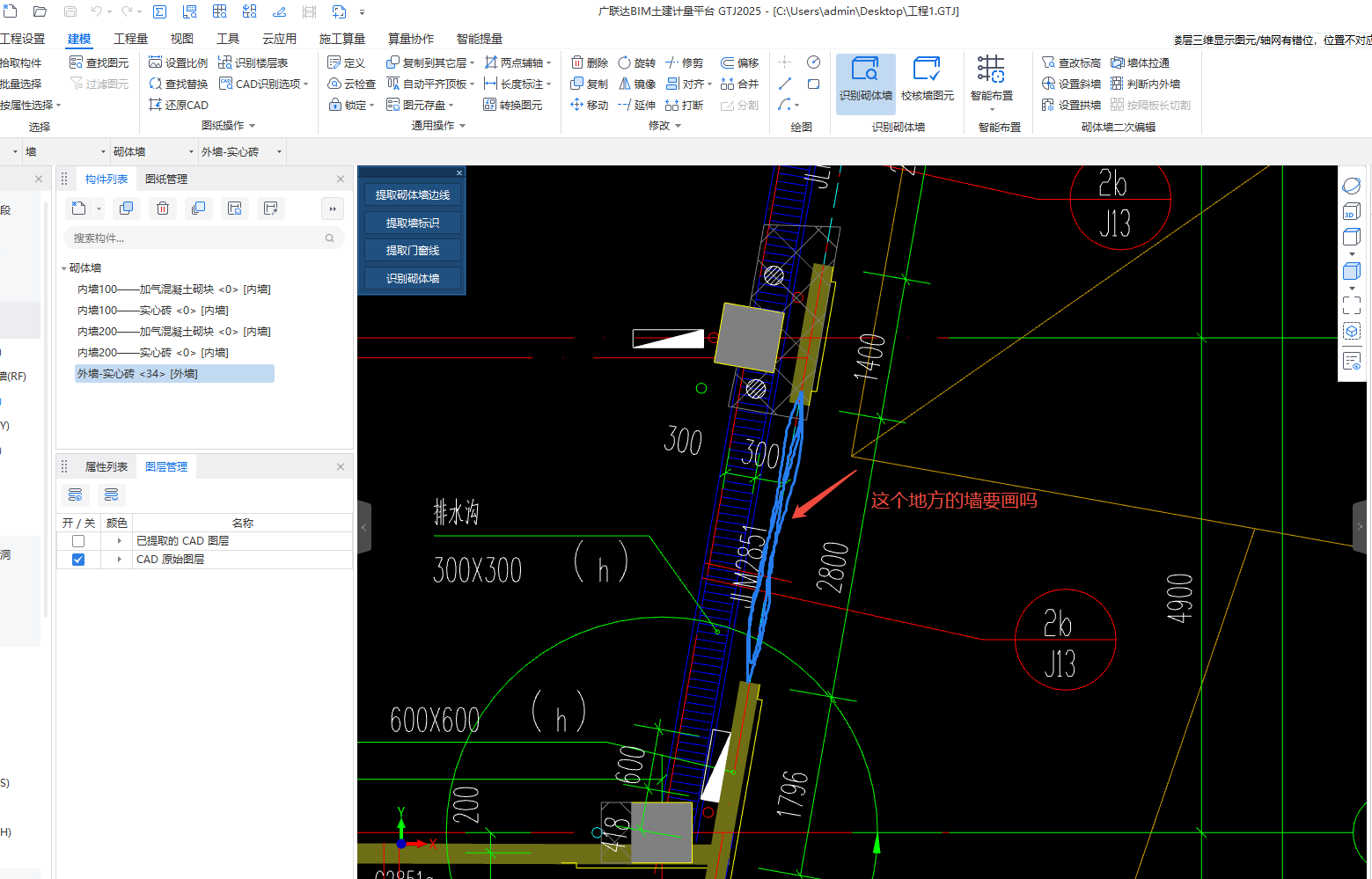This screenshot has height=879, width=1372.
Task: Select the 查找图元 tool
Action: tap(99, 62)
